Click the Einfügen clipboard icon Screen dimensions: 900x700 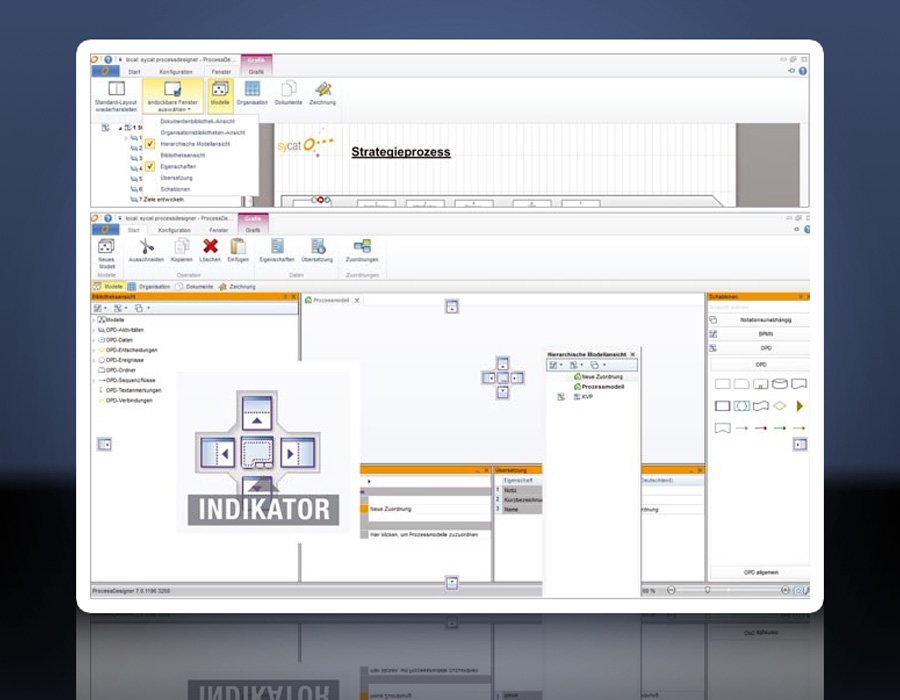pos(238,250)
